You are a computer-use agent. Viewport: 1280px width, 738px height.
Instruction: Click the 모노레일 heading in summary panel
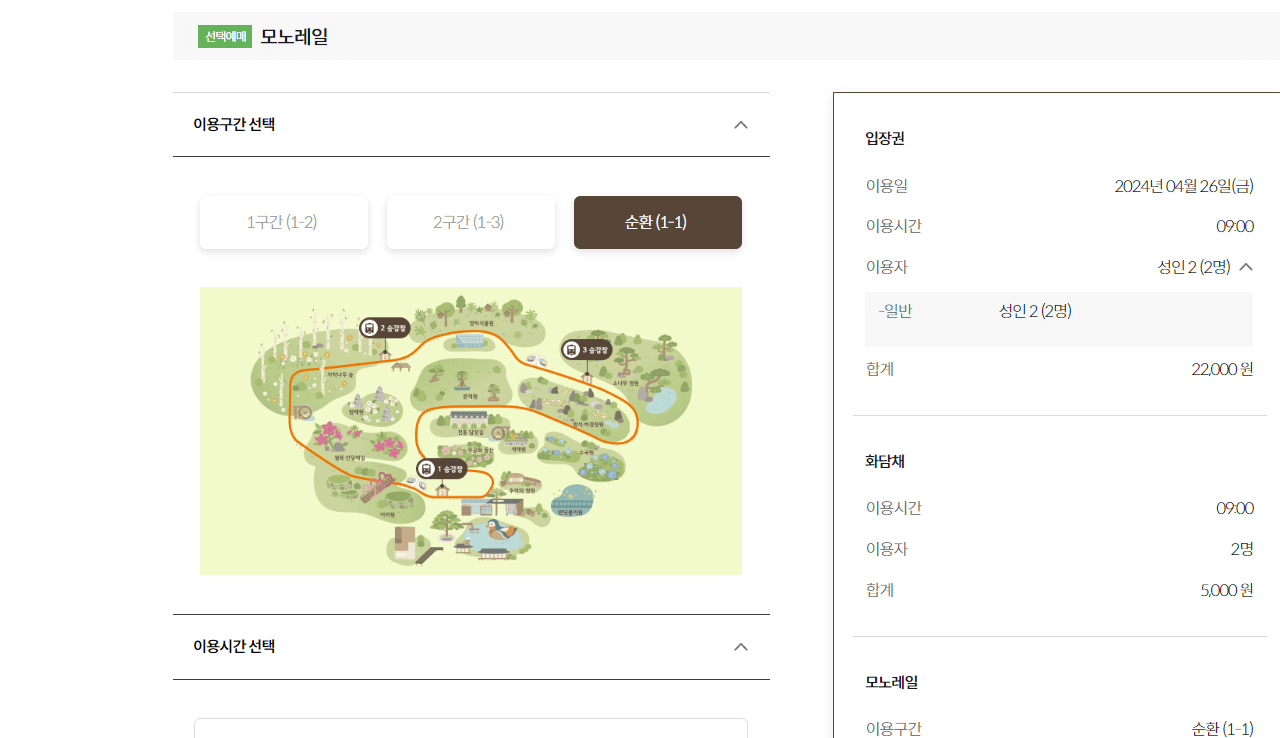coord(892,682)
